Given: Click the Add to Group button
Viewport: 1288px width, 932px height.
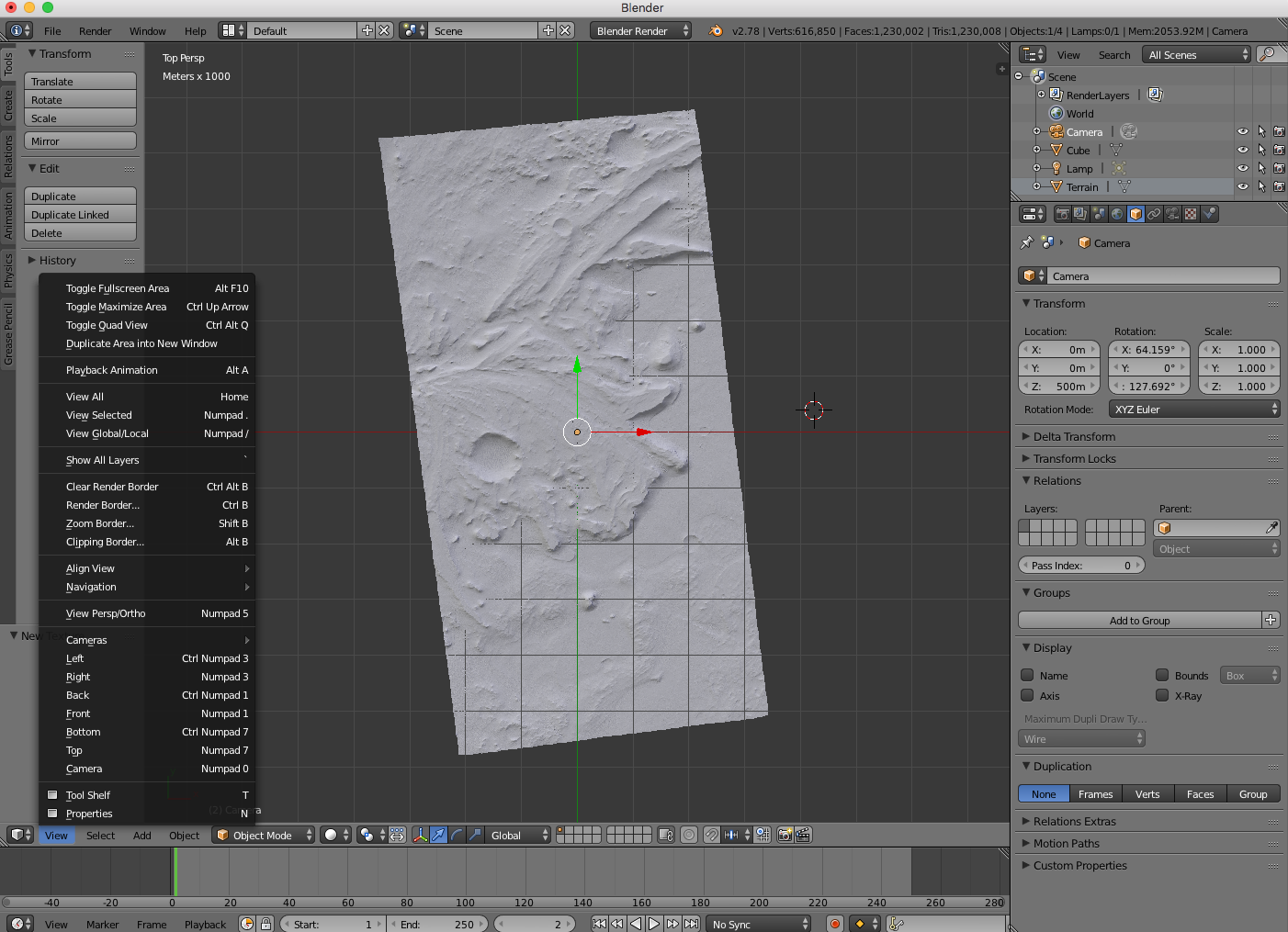Looking at the screenshot, I should pyautogui.click(x=1139, y=620).
